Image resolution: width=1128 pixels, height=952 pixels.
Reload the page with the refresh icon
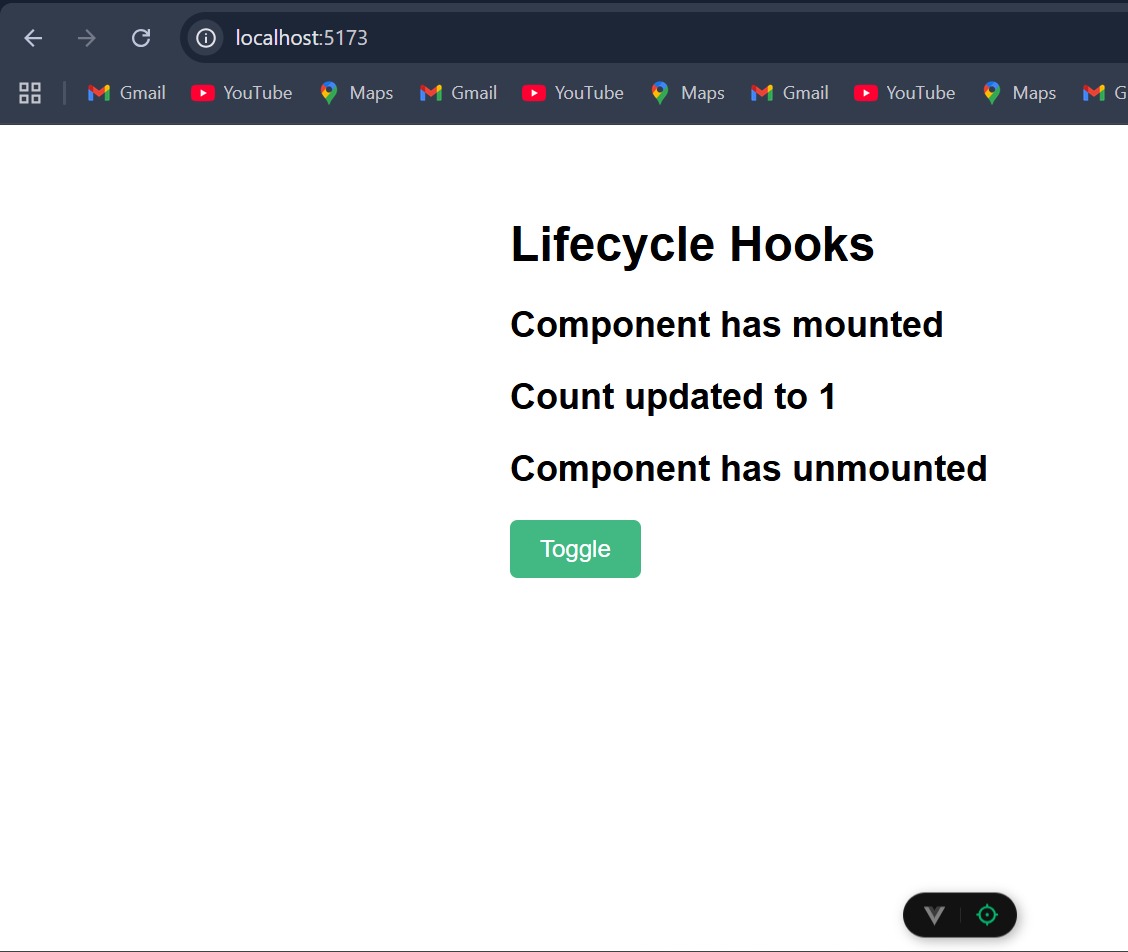tap(141, 37)
